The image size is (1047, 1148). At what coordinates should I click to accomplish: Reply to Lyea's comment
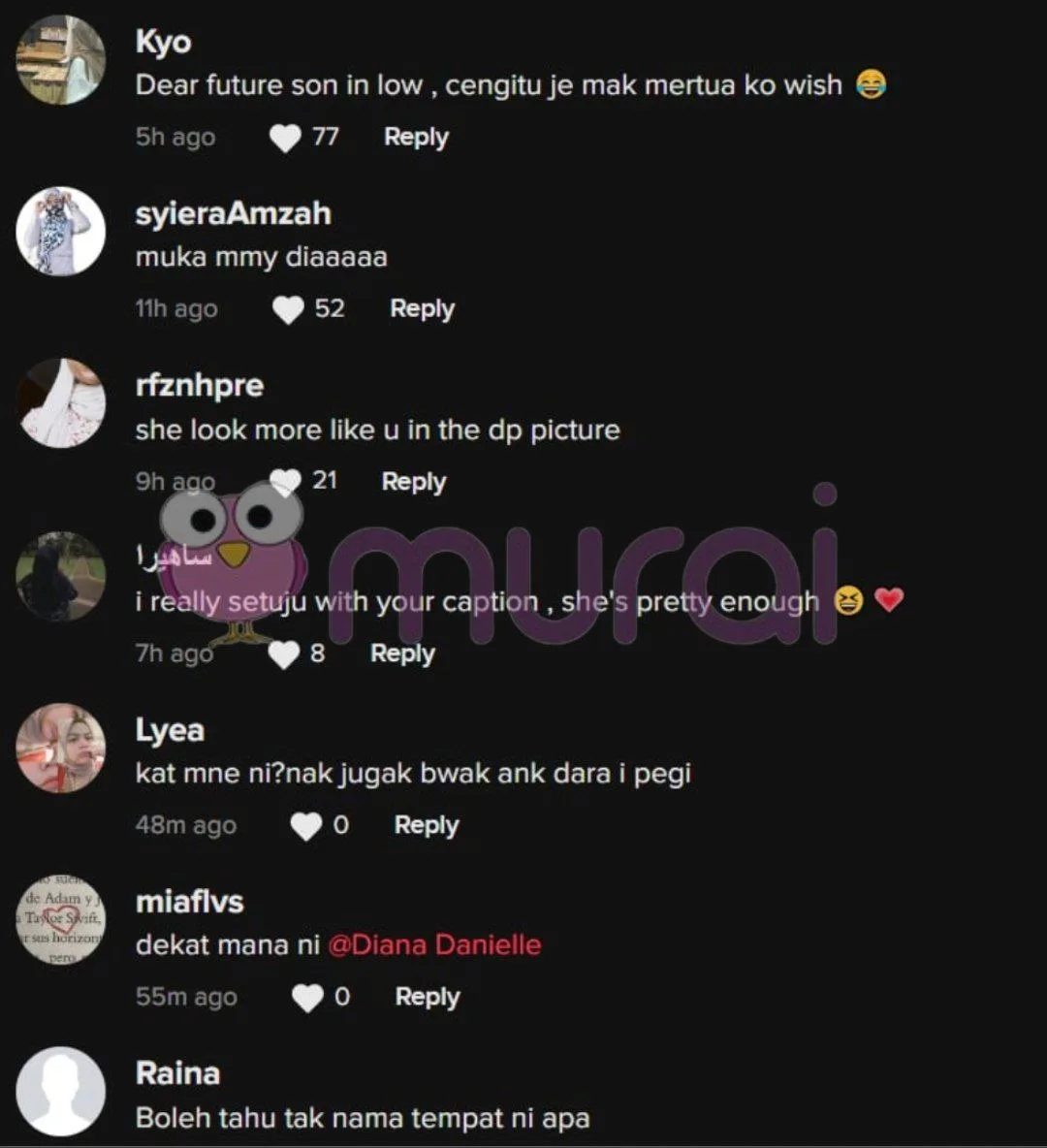point(427,826)
